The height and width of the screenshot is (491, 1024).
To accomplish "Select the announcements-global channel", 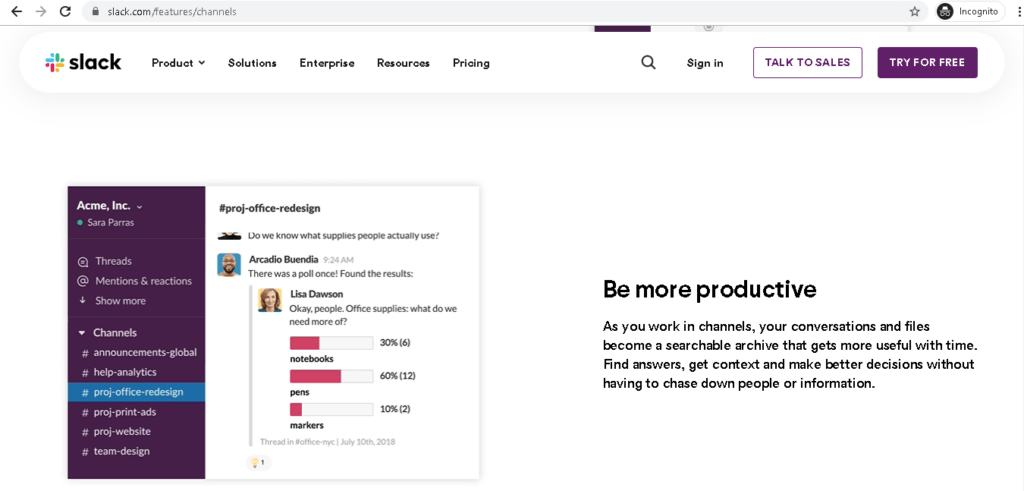I will click(x=136, y=352).
